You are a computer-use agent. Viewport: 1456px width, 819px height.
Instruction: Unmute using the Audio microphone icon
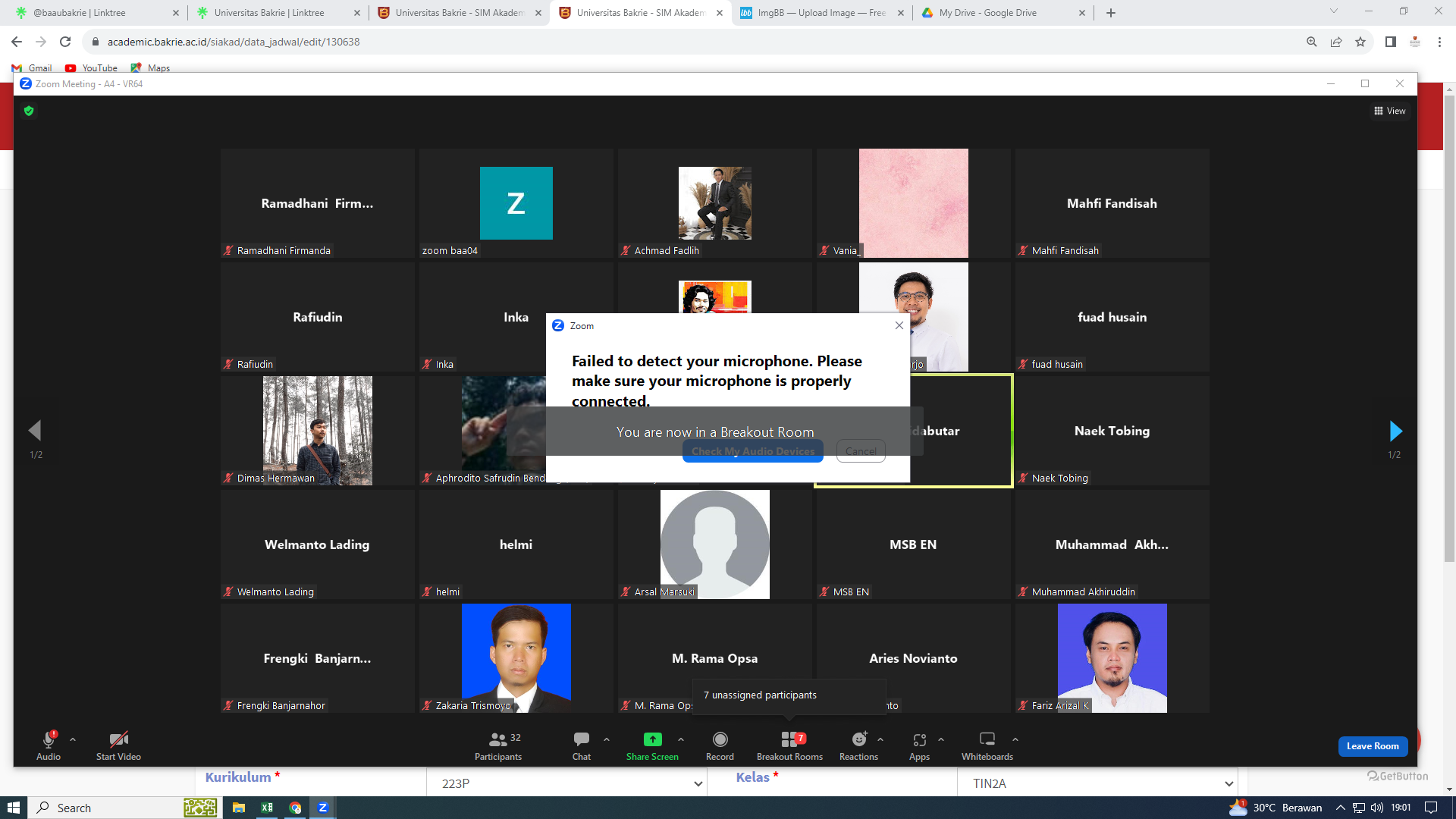coord(49,745)
